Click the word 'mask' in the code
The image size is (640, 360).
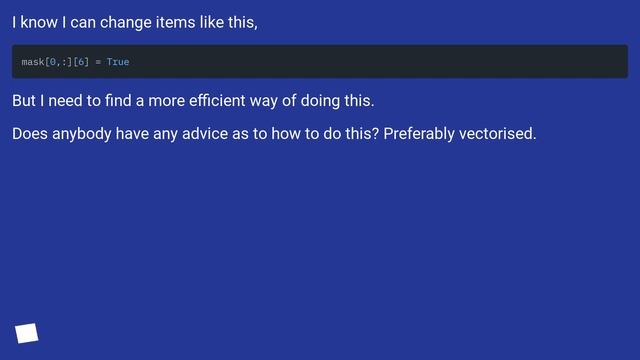point(33,62)
